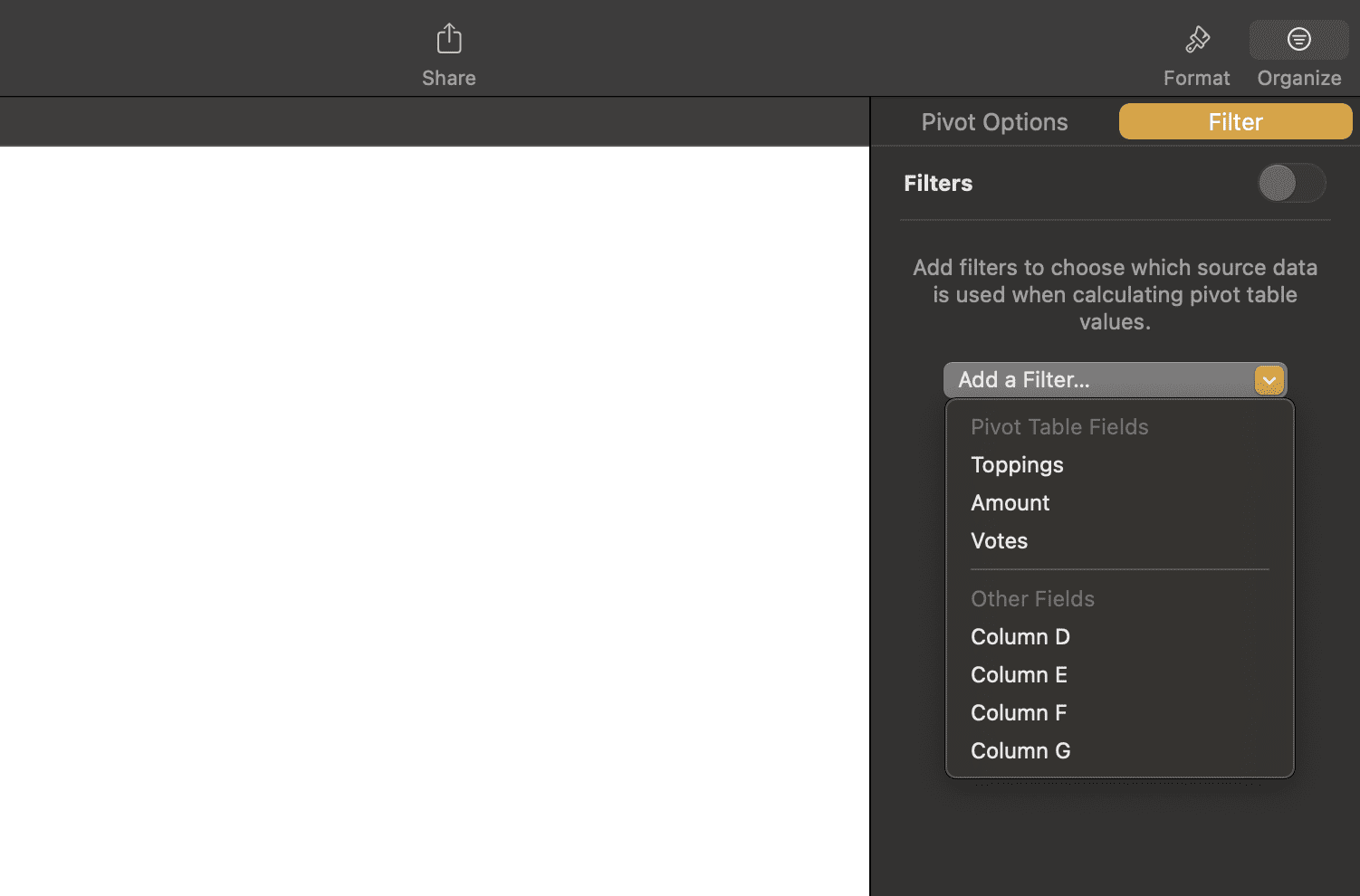The height and width of the screenshot is (896, 1360).
Task: Open the Add a Filter dropdown
Action: (x=1115, y=379)
